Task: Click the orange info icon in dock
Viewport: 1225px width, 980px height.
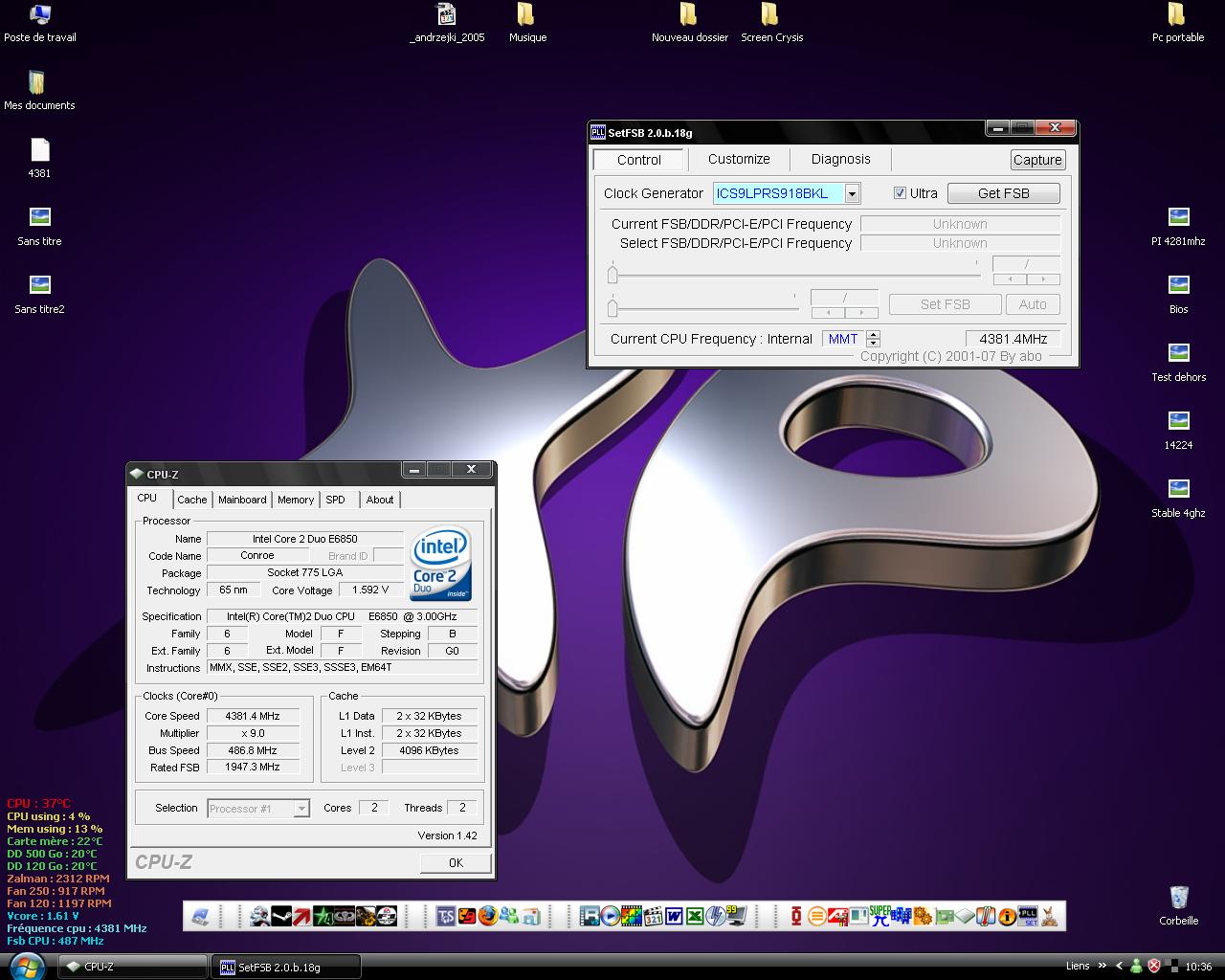Action: click(1007, 916)
